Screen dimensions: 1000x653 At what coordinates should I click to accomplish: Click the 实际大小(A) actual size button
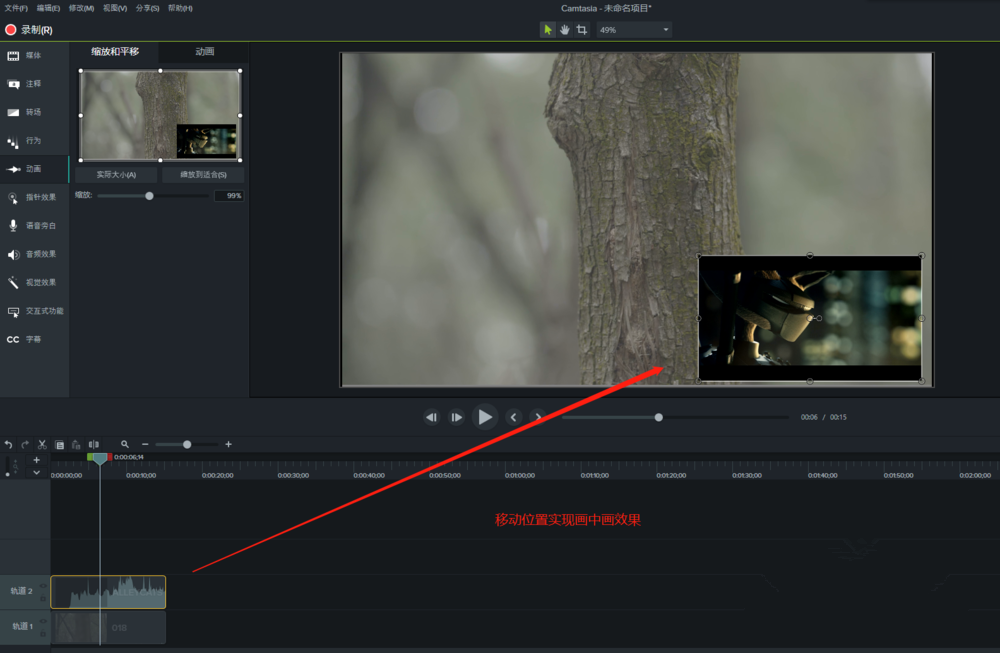(115, 173)
